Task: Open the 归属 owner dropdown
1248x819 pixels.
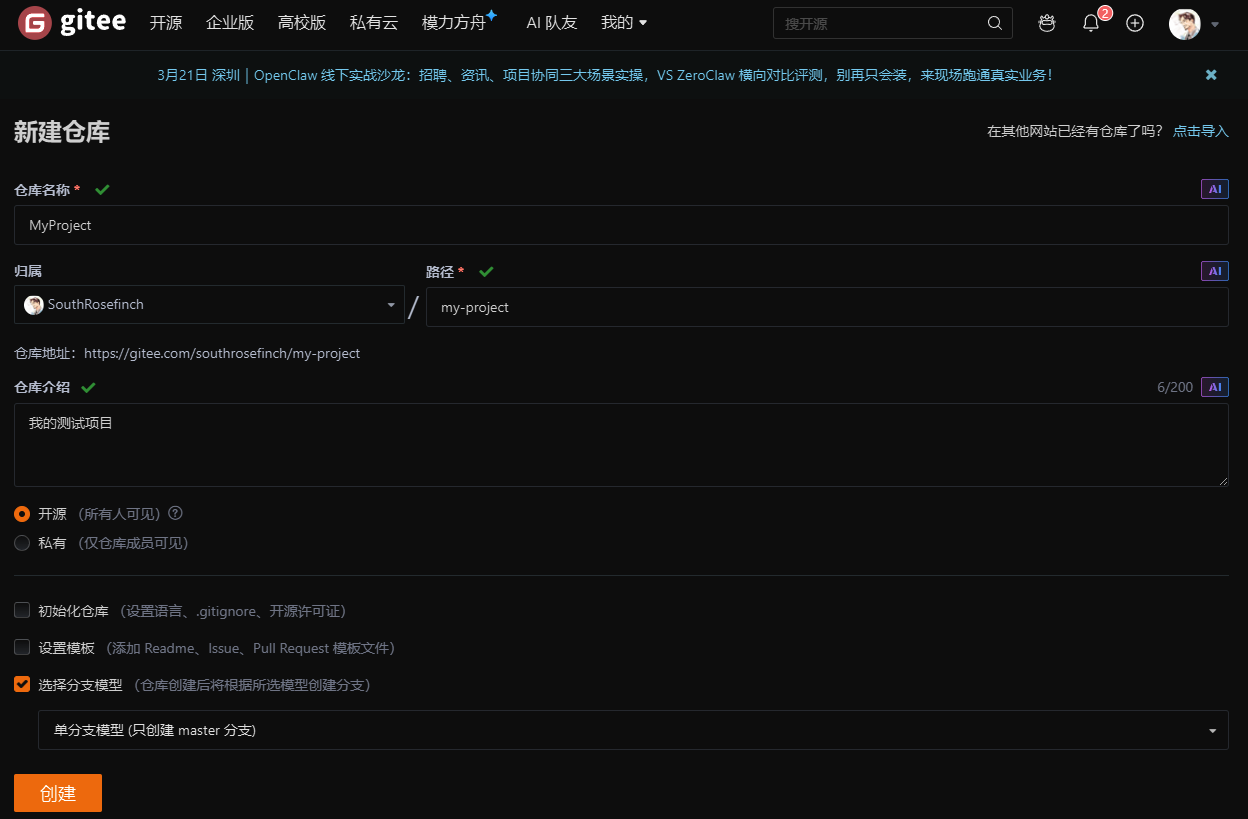Action: click(x=209, y=305)
